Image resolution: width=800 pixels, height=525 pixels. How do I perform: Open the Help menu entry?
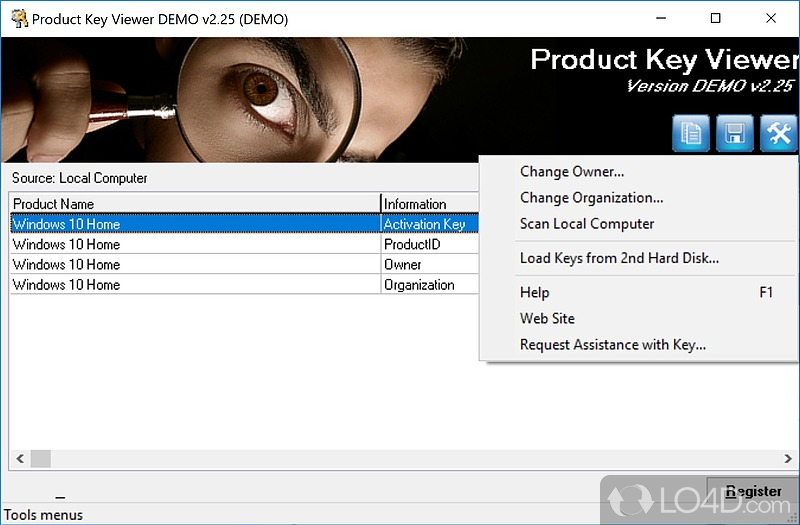coord(535,292)
